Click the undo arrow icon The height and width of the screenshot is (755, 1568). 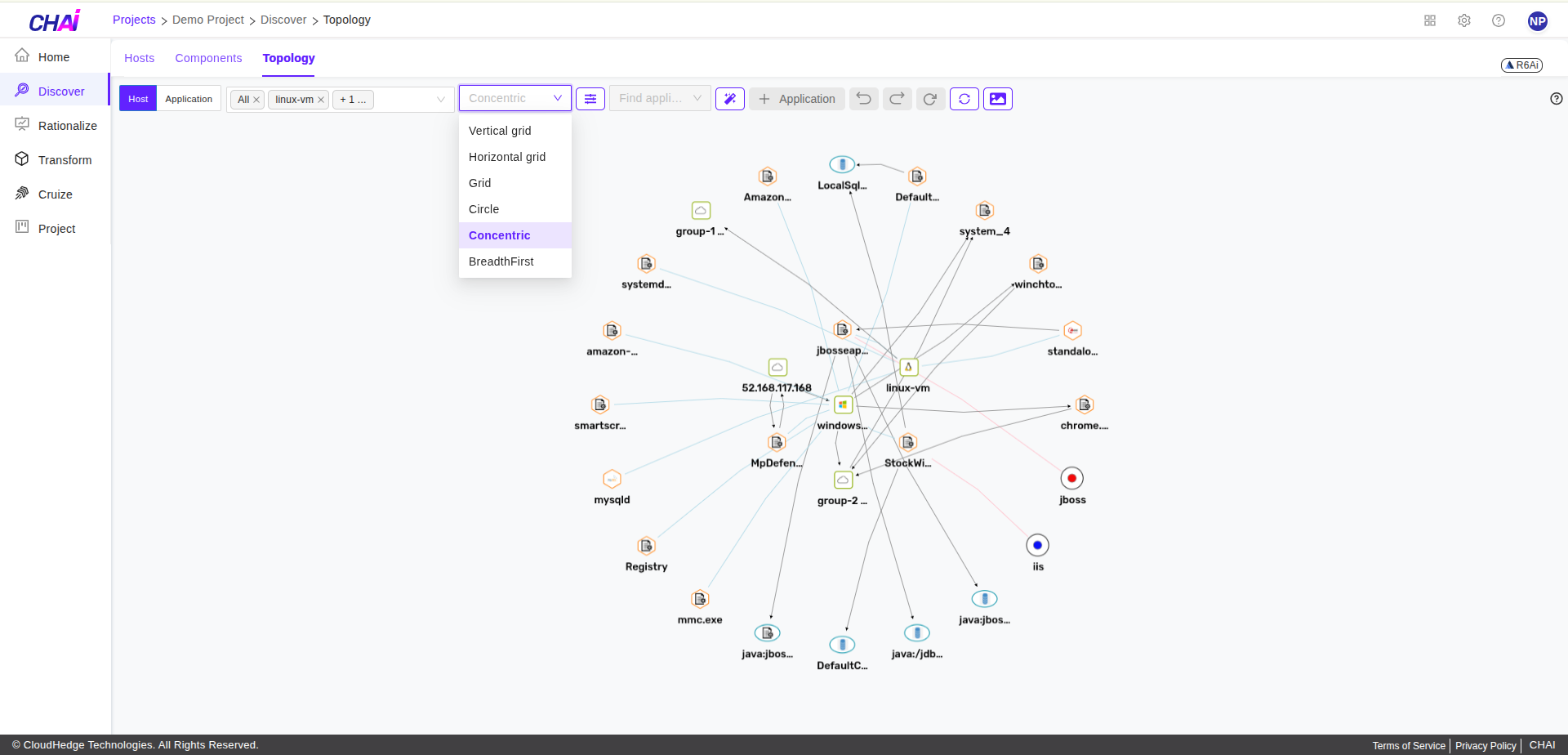tap(863, 99)
